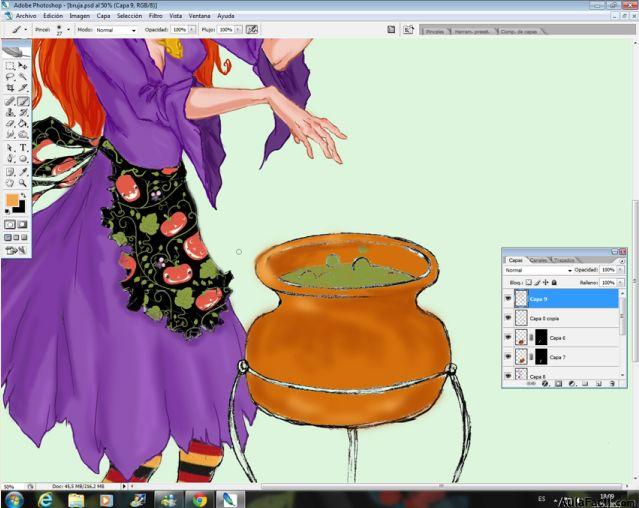Toggle the airbrush option
Viewport: 639px width, 508px height.
pyautogui.click(x=252, y=29)
